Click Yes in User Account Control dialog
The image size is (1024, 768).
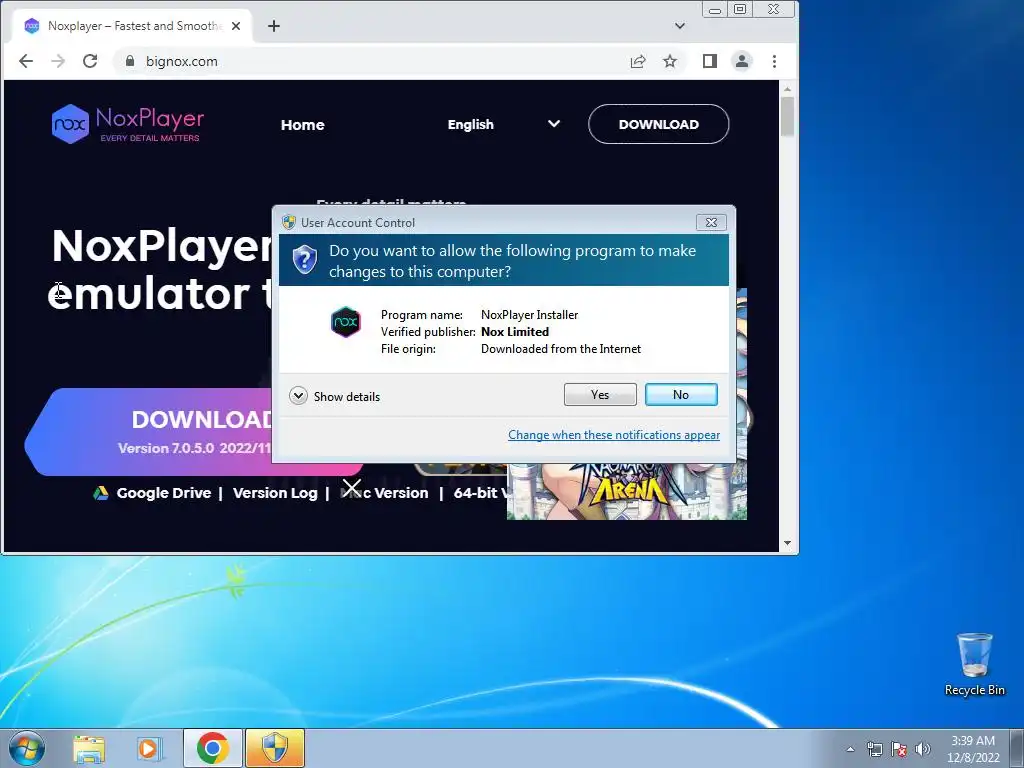[600, 394]
